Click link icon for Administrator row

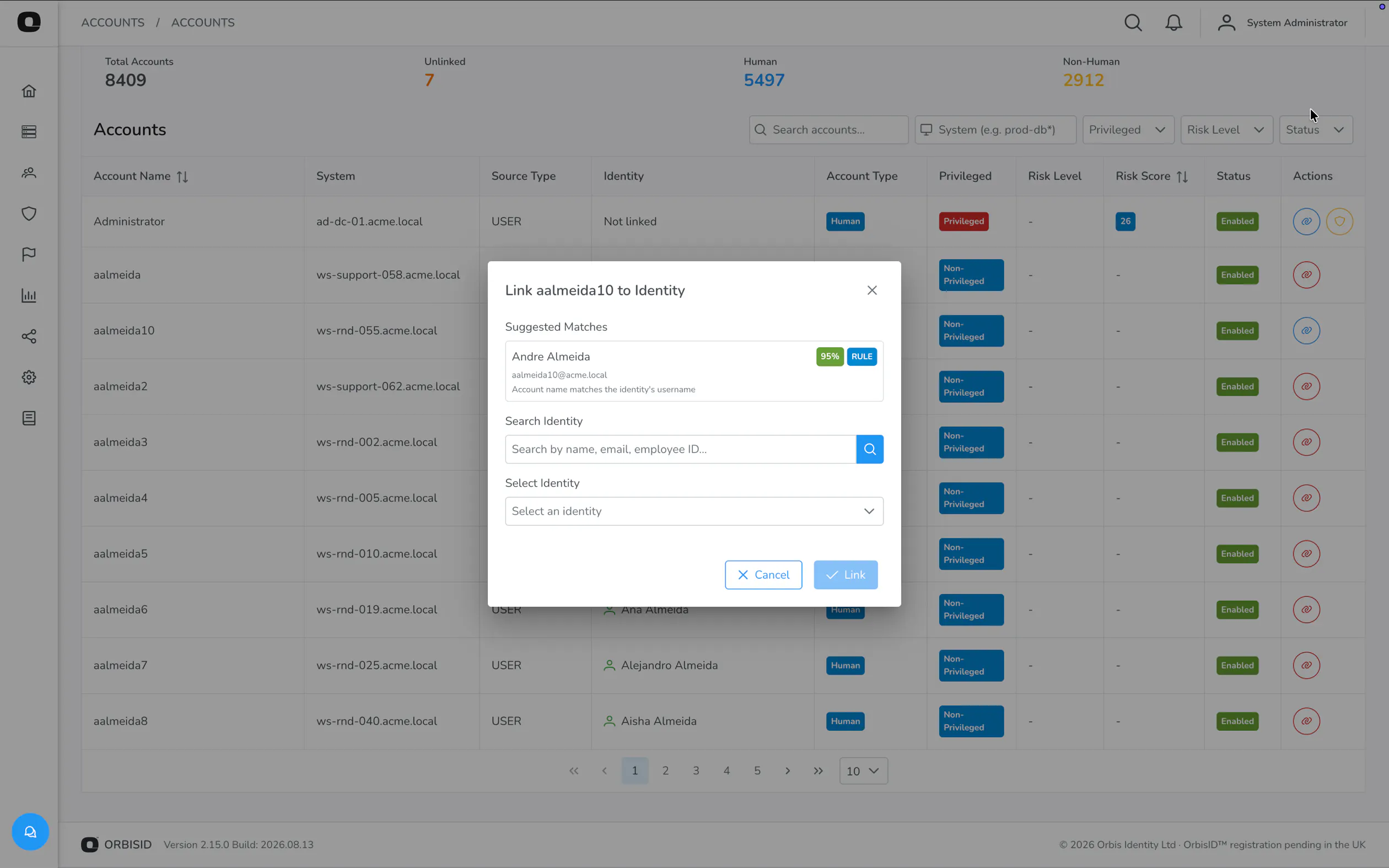point(1306,222)
